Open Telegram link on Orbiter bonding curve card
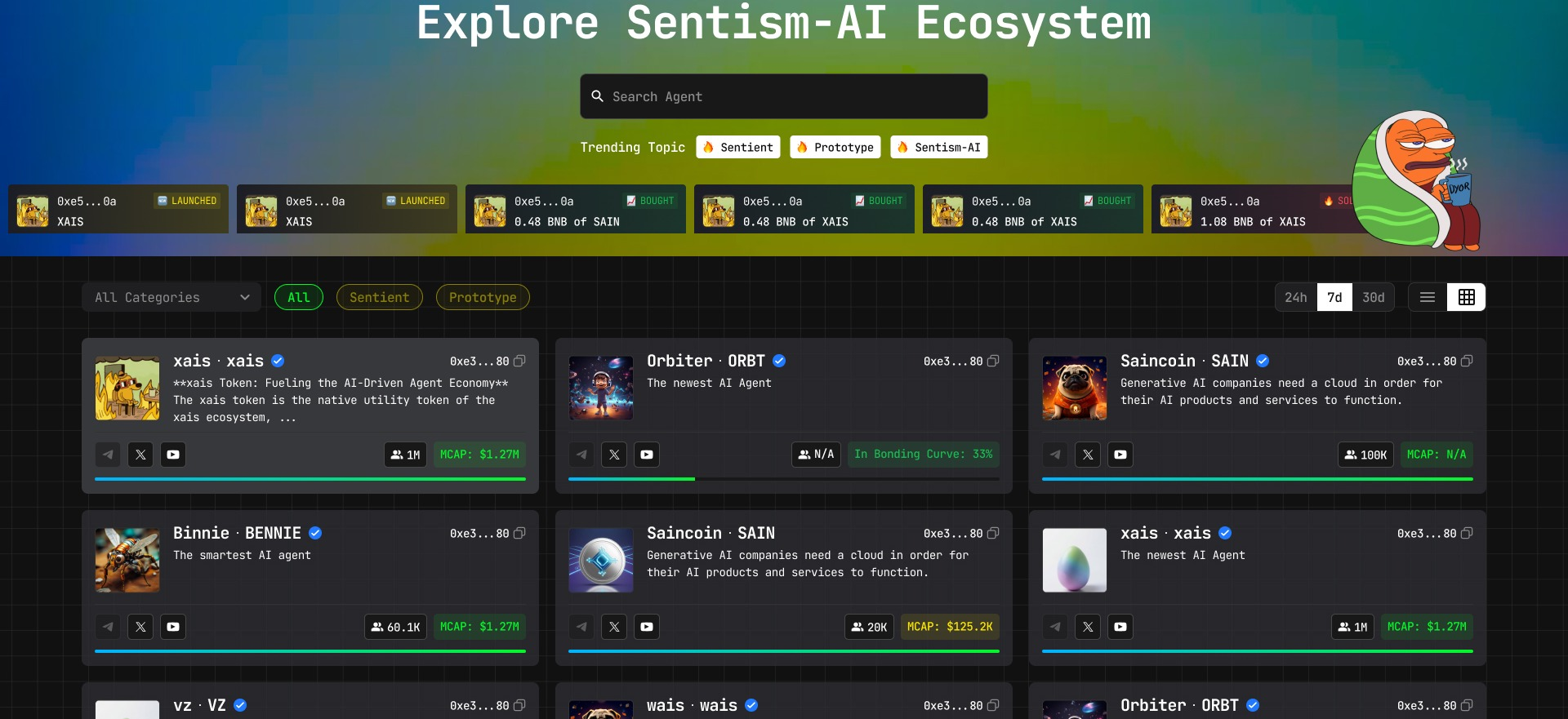1568x719 pixels. [x=581, y=455]
